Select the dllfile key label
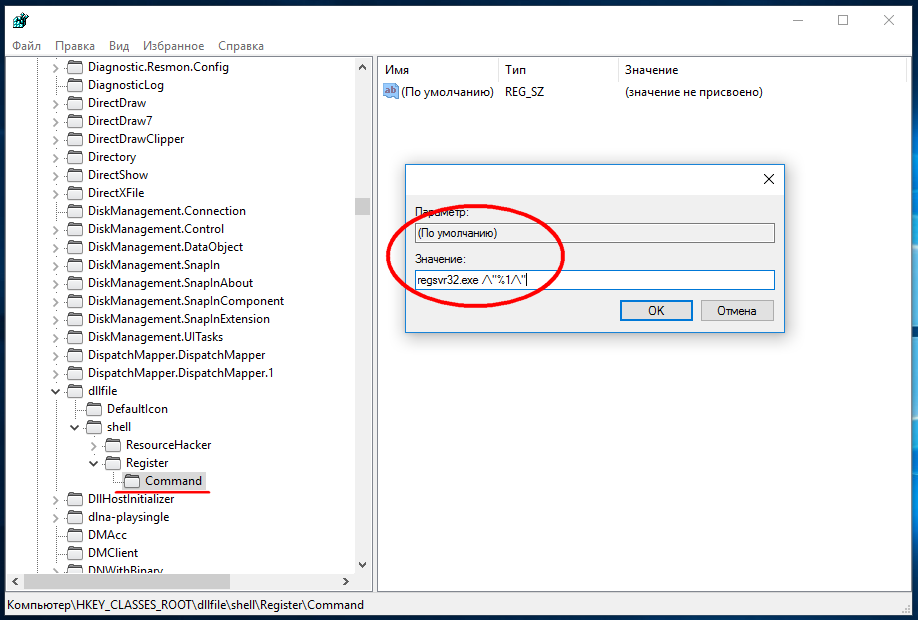Viewport: 918px width, 620px height. tap(102, 391)
